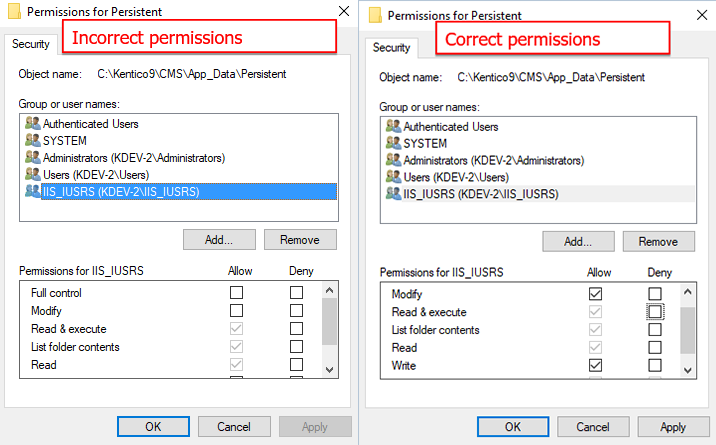
Task: Select Administrators group icon in right dialog
Action: tap(393, 160)
